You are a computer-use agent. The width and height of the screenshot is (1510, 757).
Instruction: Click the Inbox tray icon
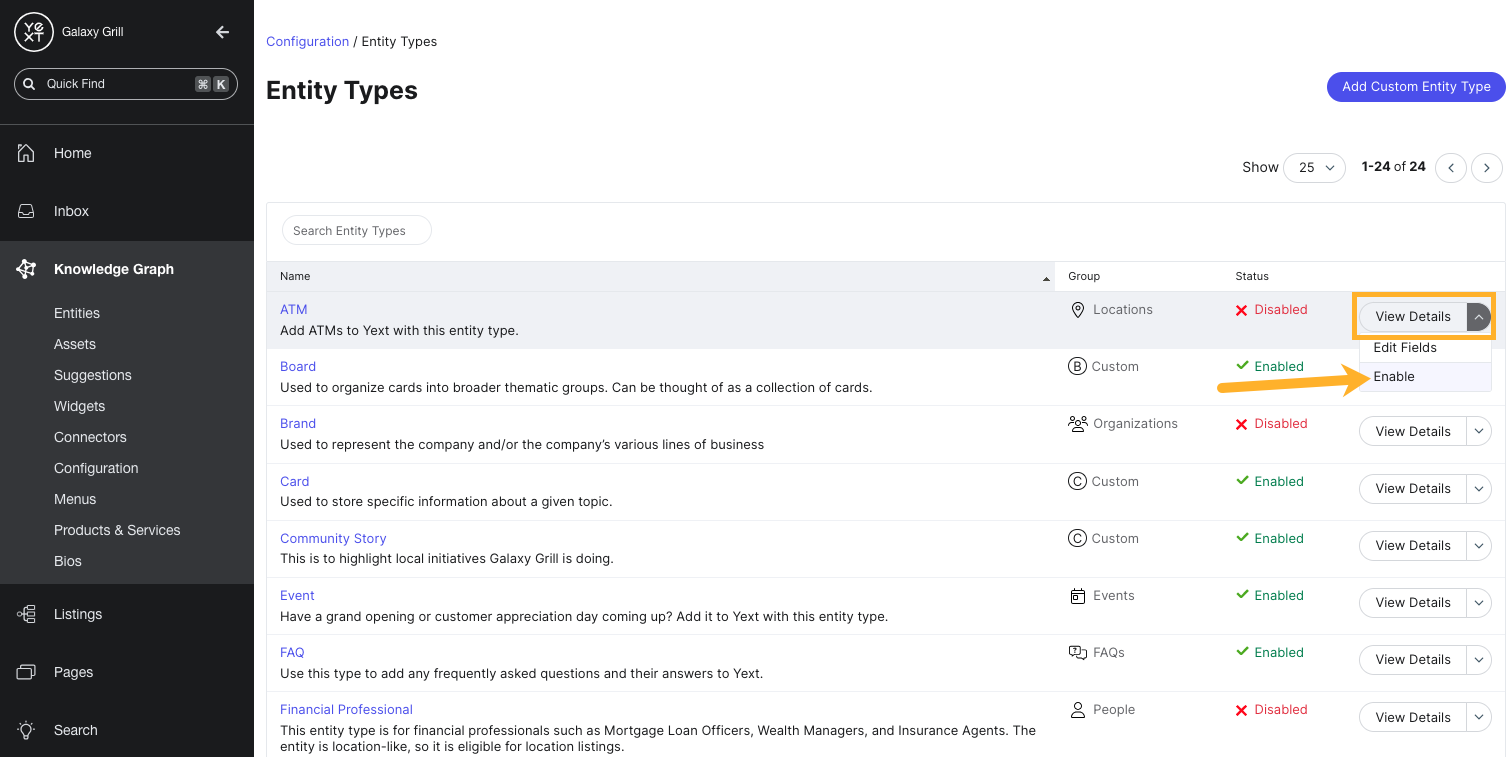click(27, 211)
